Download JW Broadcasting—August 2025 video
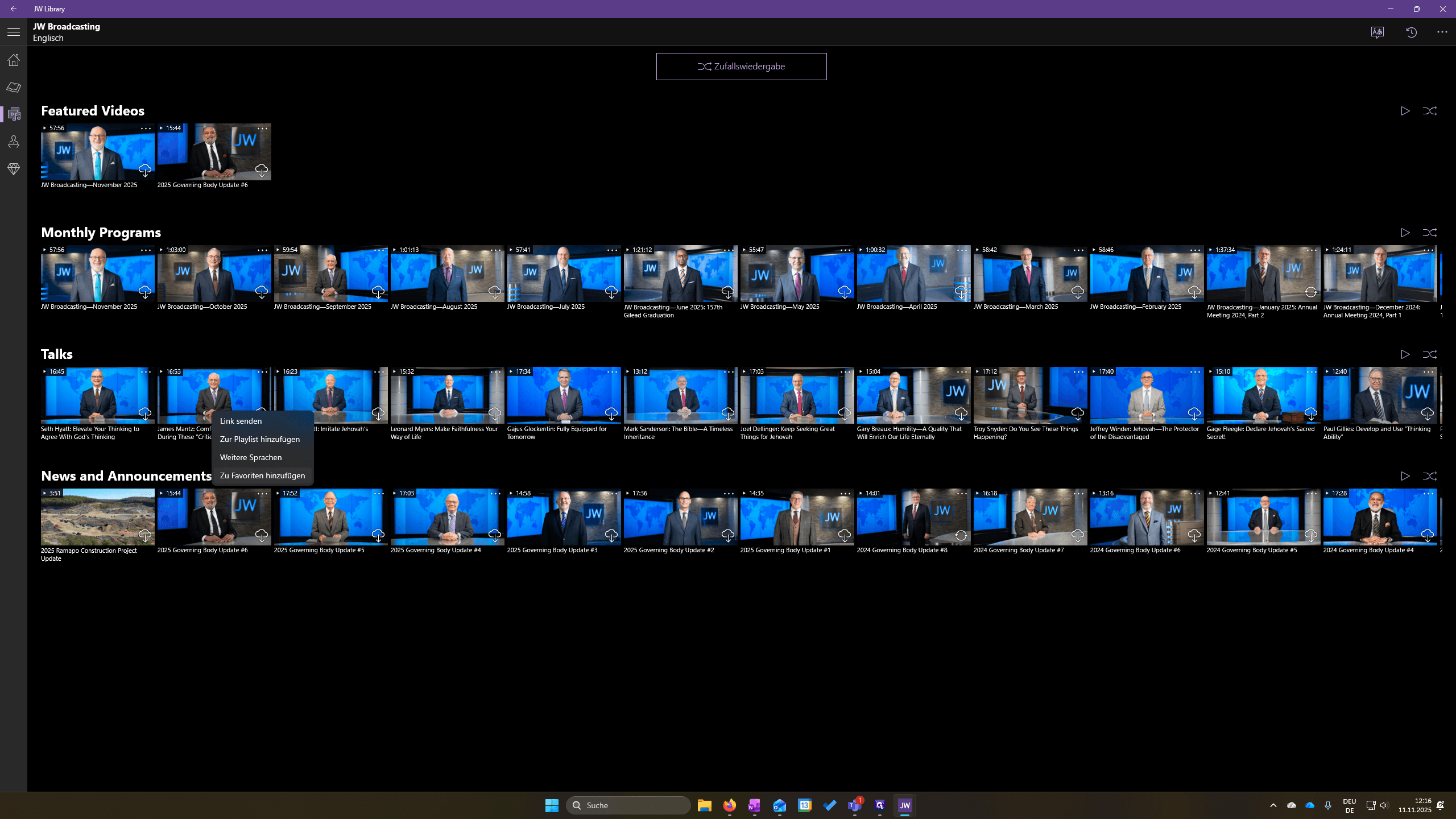 (x=495, y=292)
